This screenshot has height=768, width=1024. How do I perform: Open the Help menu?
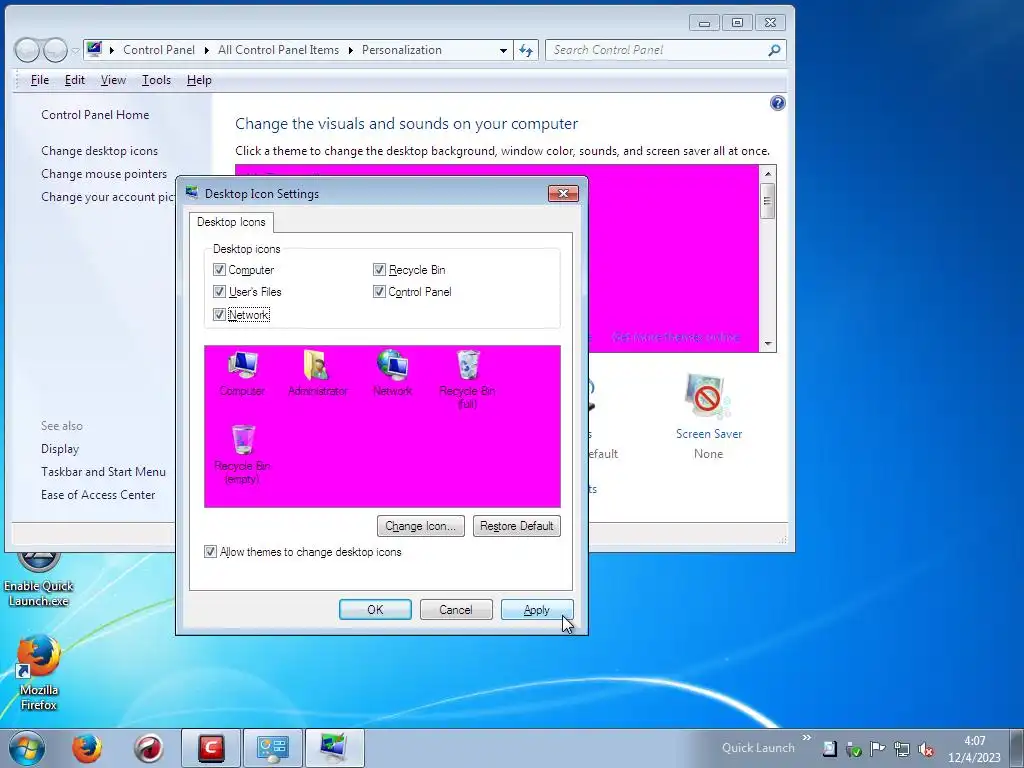point(199,80)
